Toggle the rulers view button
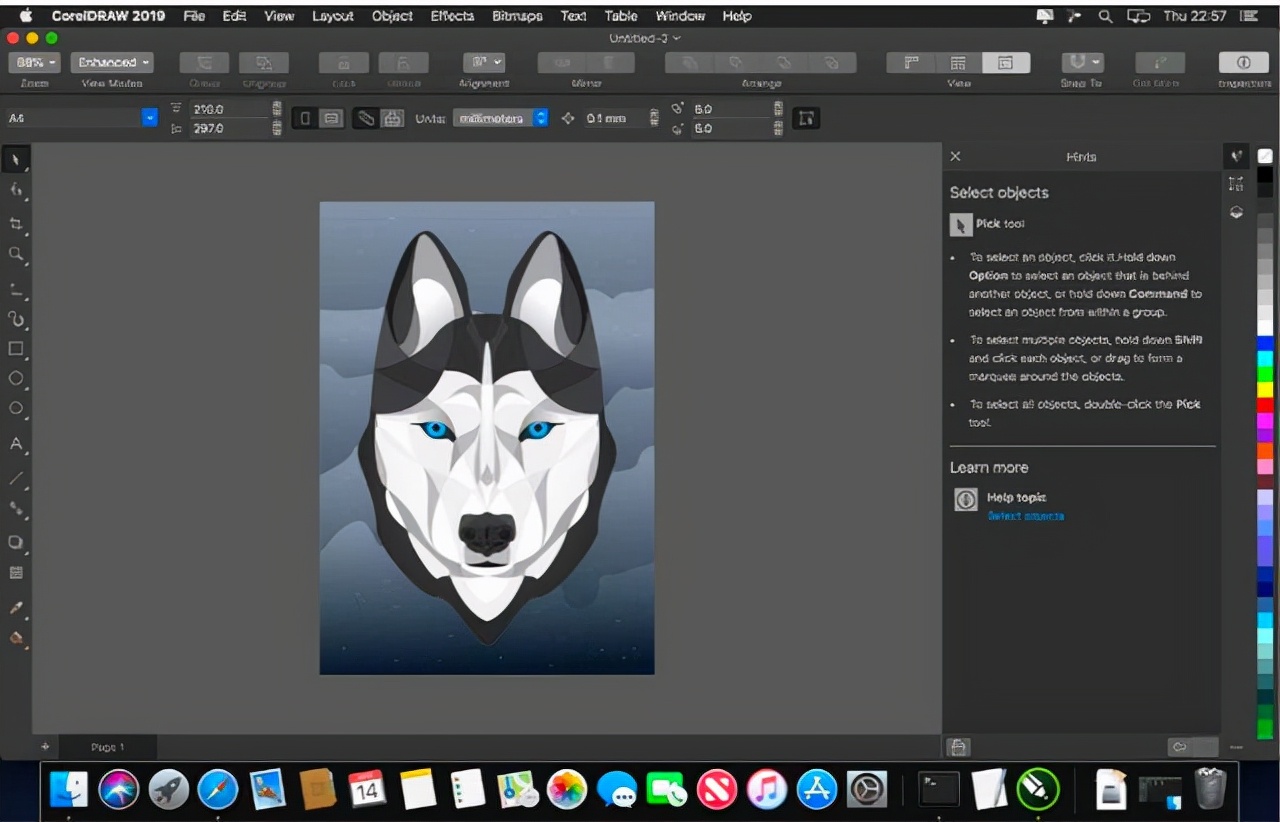The height and width of the screenshot is (822, 1280). 912,63
